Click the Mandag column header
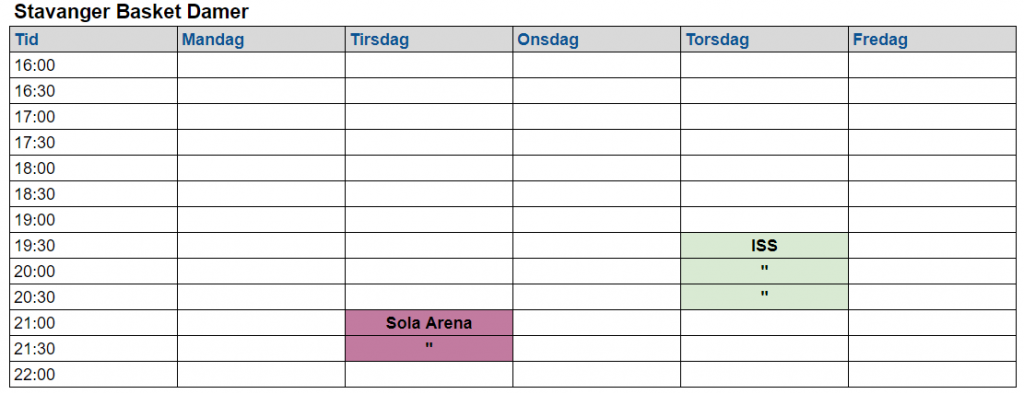 tap(261, 39)
